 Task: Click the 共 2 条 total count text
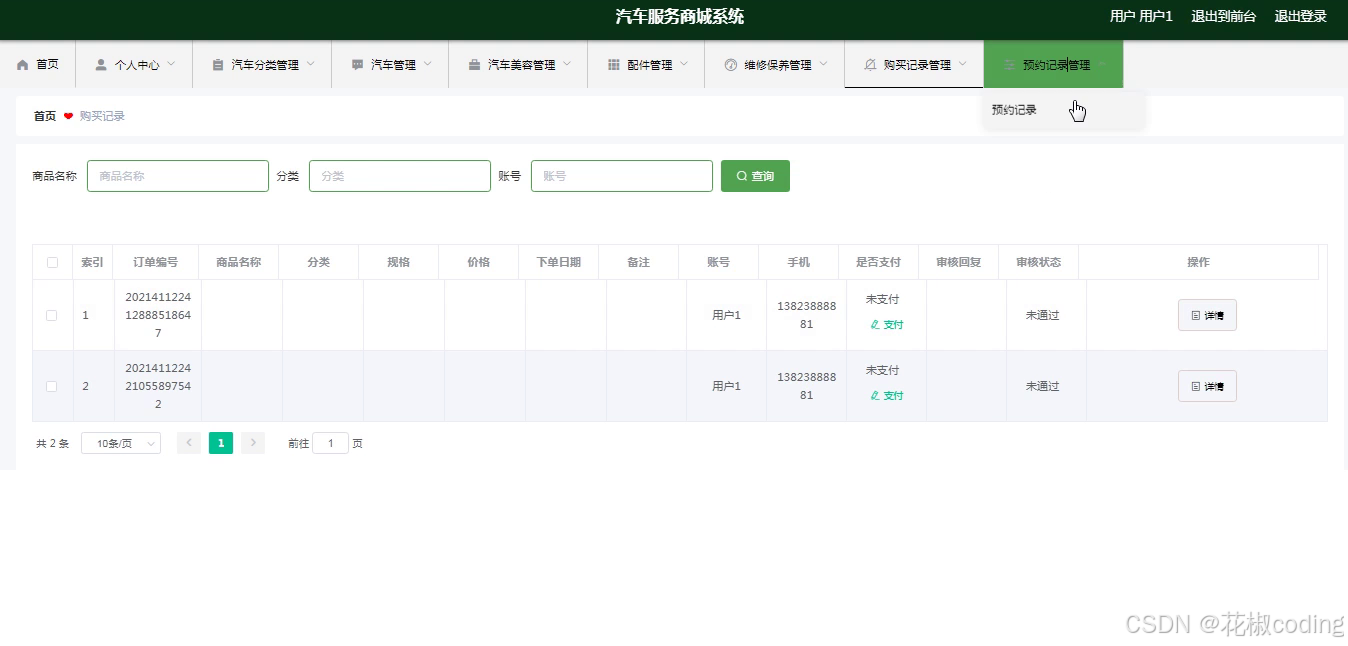point(53,443)
